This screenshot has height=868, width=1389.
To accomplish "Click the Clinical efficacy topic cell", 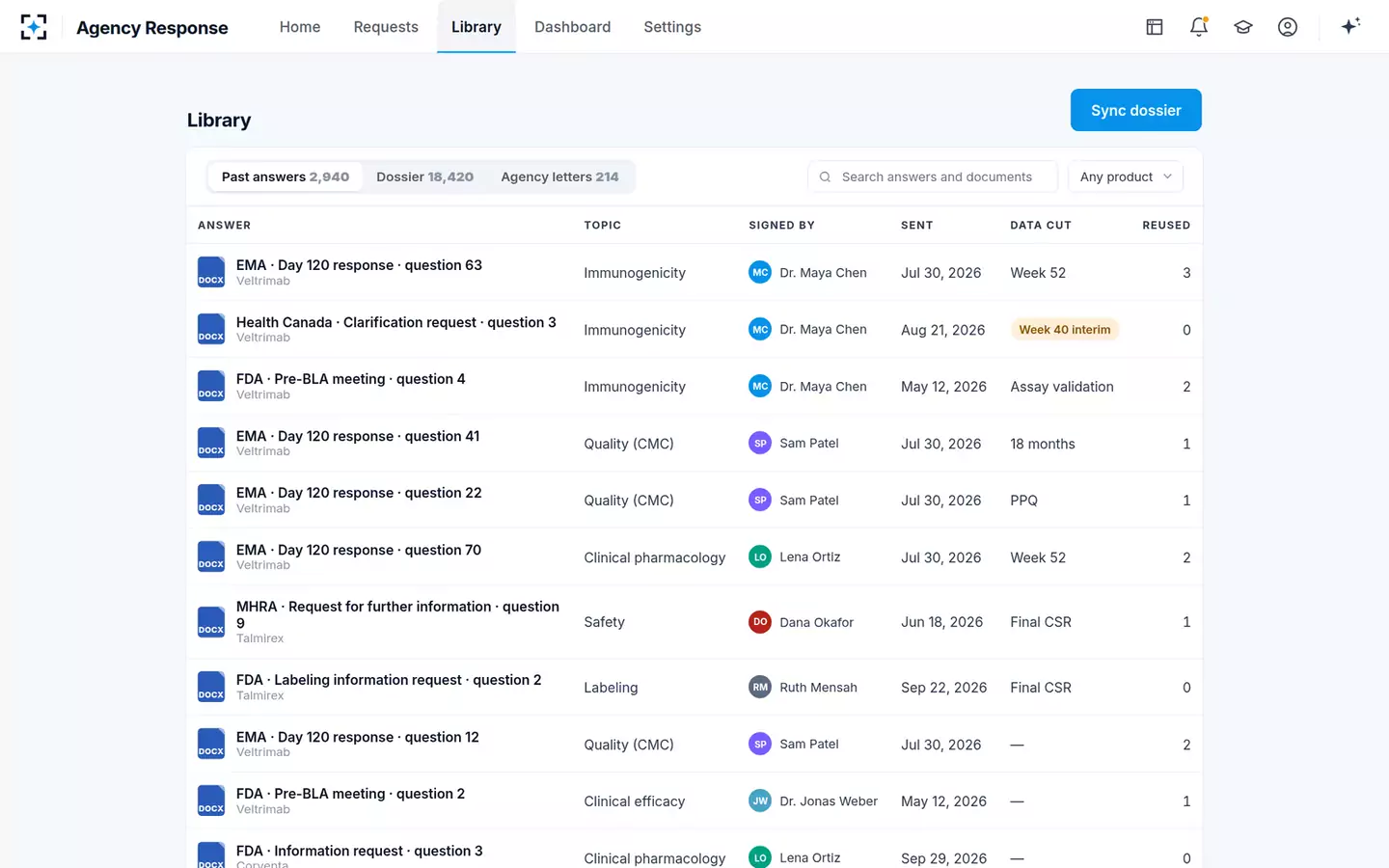I will pyautogui.click(x=635, y=801).
